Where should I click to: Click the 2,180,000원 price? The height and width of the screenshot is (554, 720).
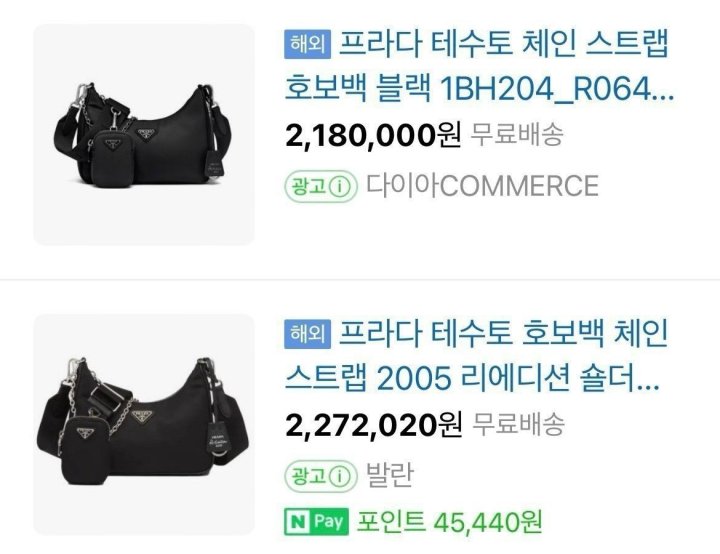[373, 136]
